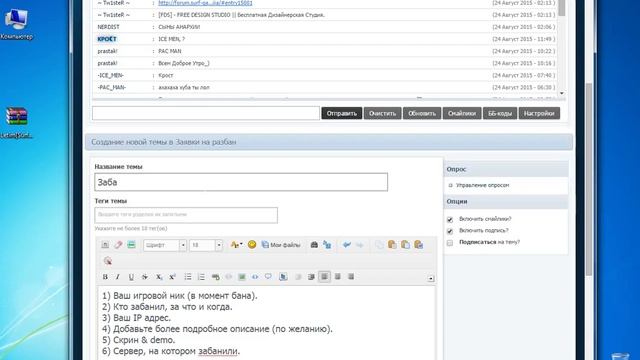Click the chat message 'PAC MAN'

(x=170, y=51)
